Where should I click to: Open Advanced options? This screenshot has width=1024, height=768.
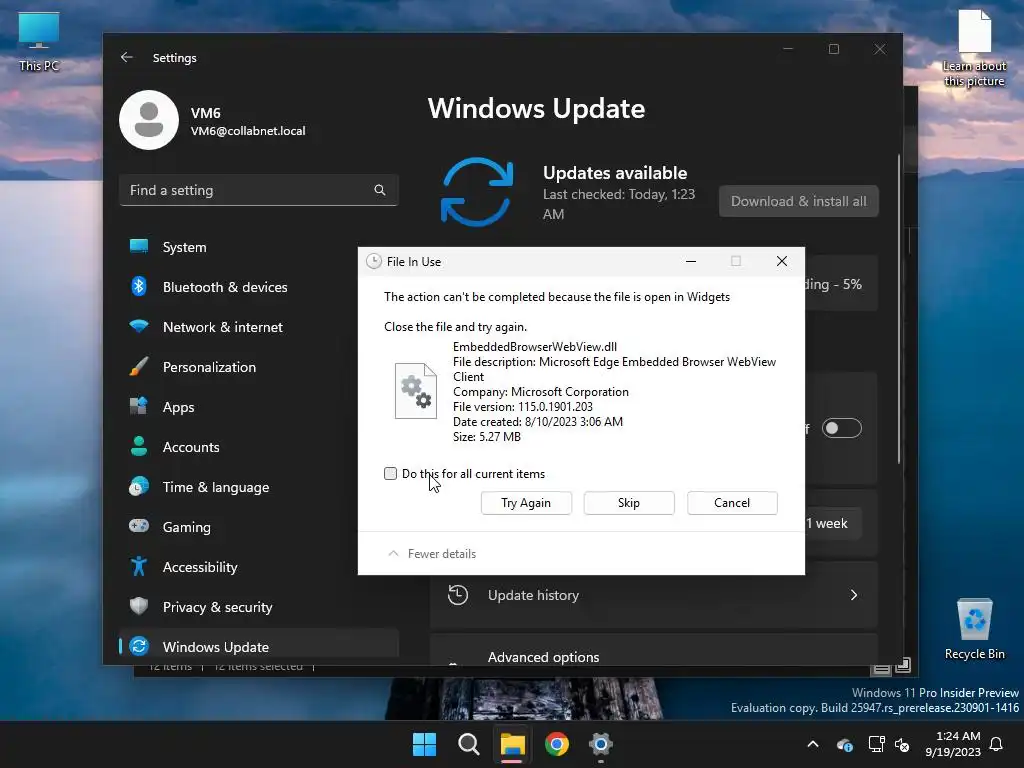tap(654, 649)
